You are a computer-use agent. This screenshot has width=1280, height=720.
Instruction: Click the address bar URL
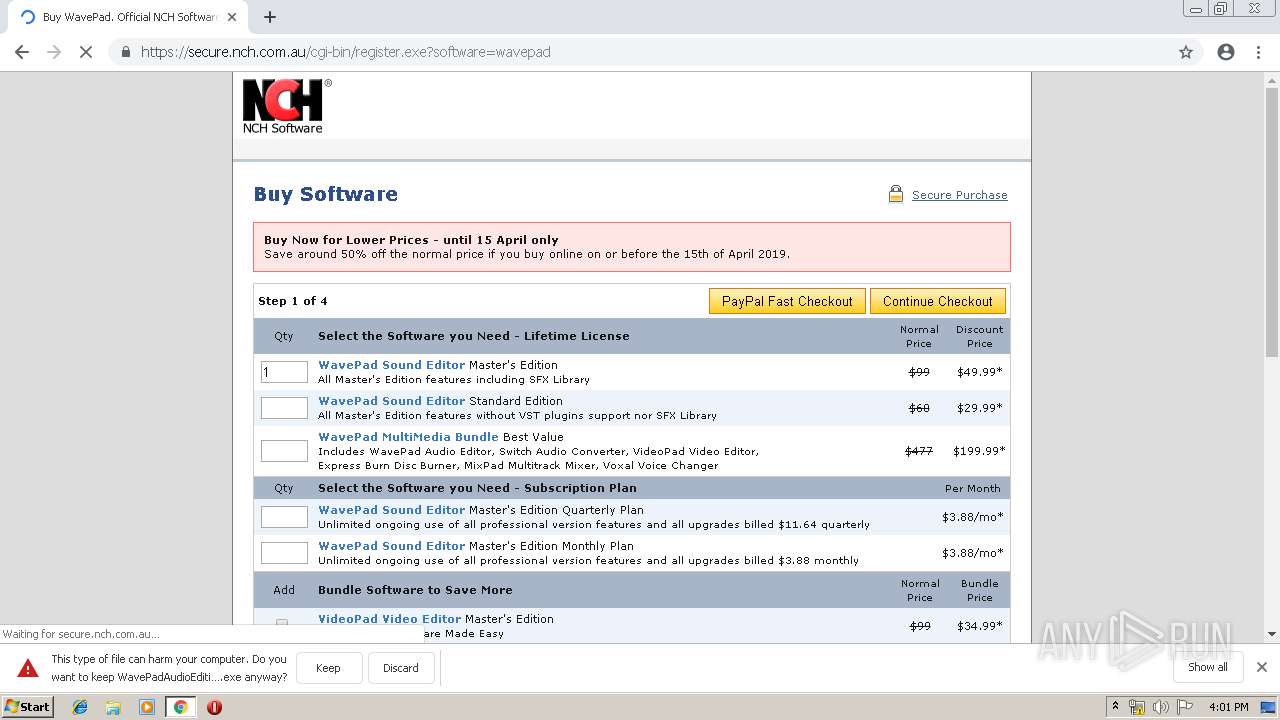345,52
